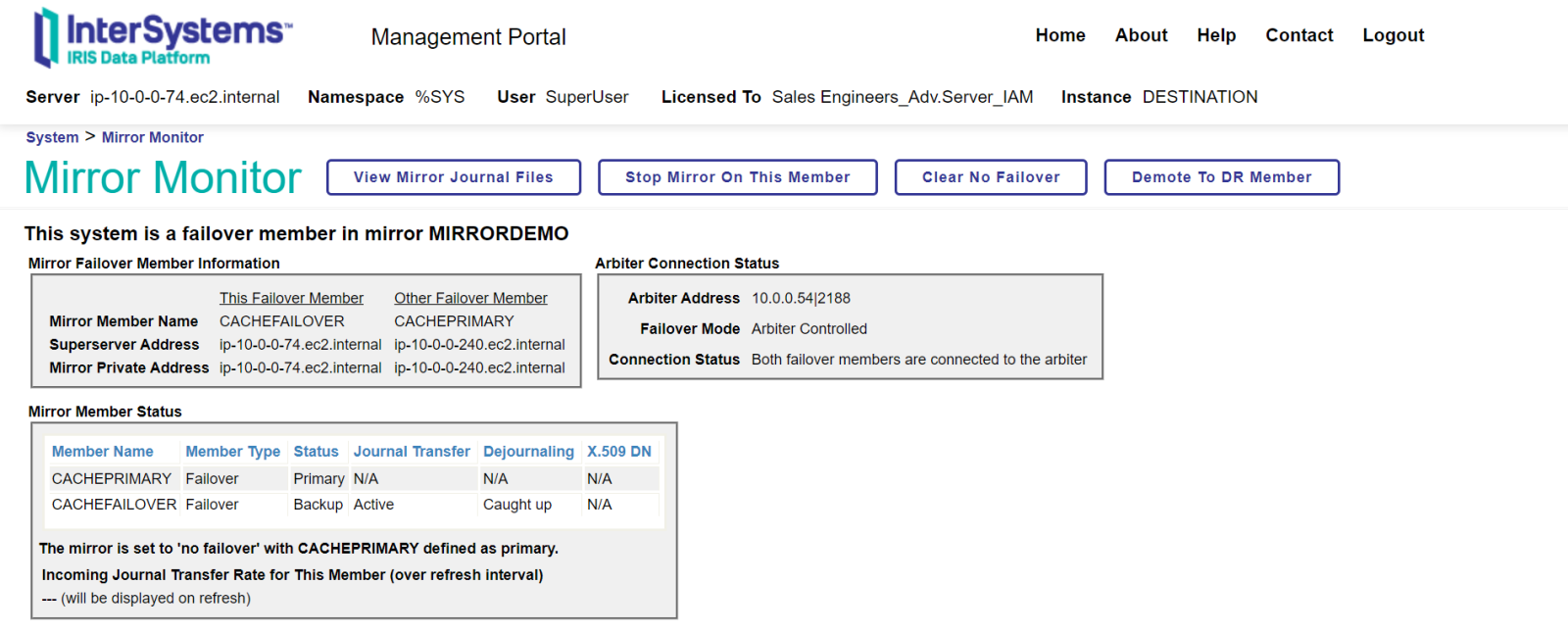Click the InterSystems IRIS logo
The width and height of the screenshot is (1568, 633).
[x=163, y=37]
